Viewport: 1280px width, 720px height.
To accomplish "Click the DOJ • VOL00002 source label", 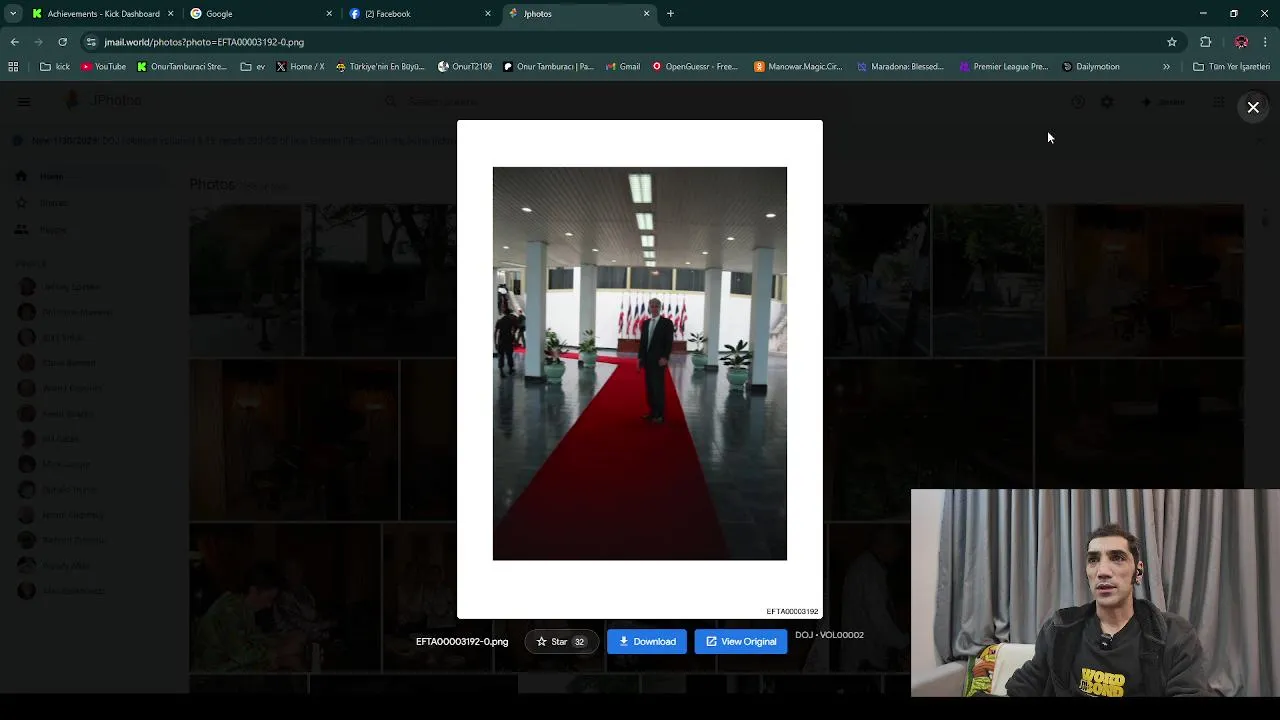I will (829, 635).
